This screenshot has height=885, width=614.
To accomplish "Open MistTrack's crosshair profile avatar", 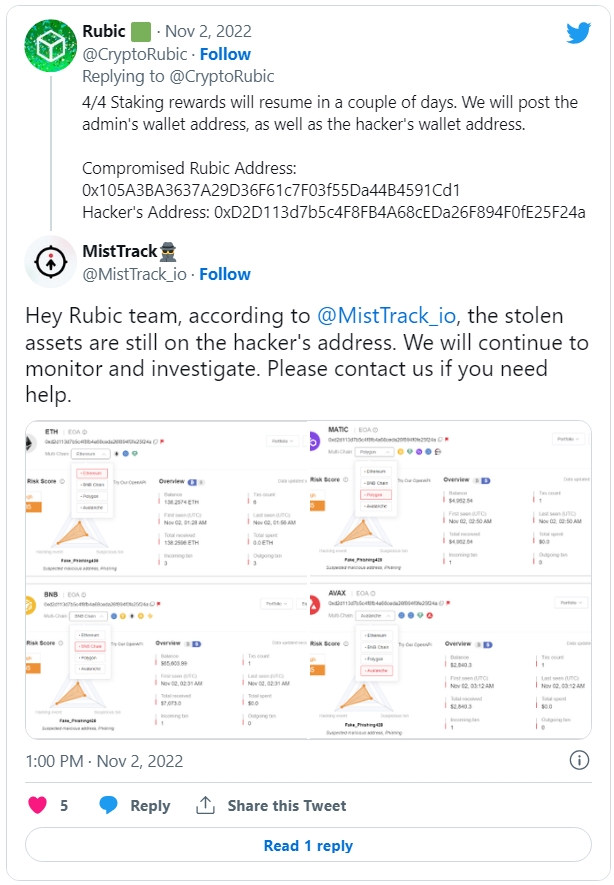I will click(x=51, y=262).
